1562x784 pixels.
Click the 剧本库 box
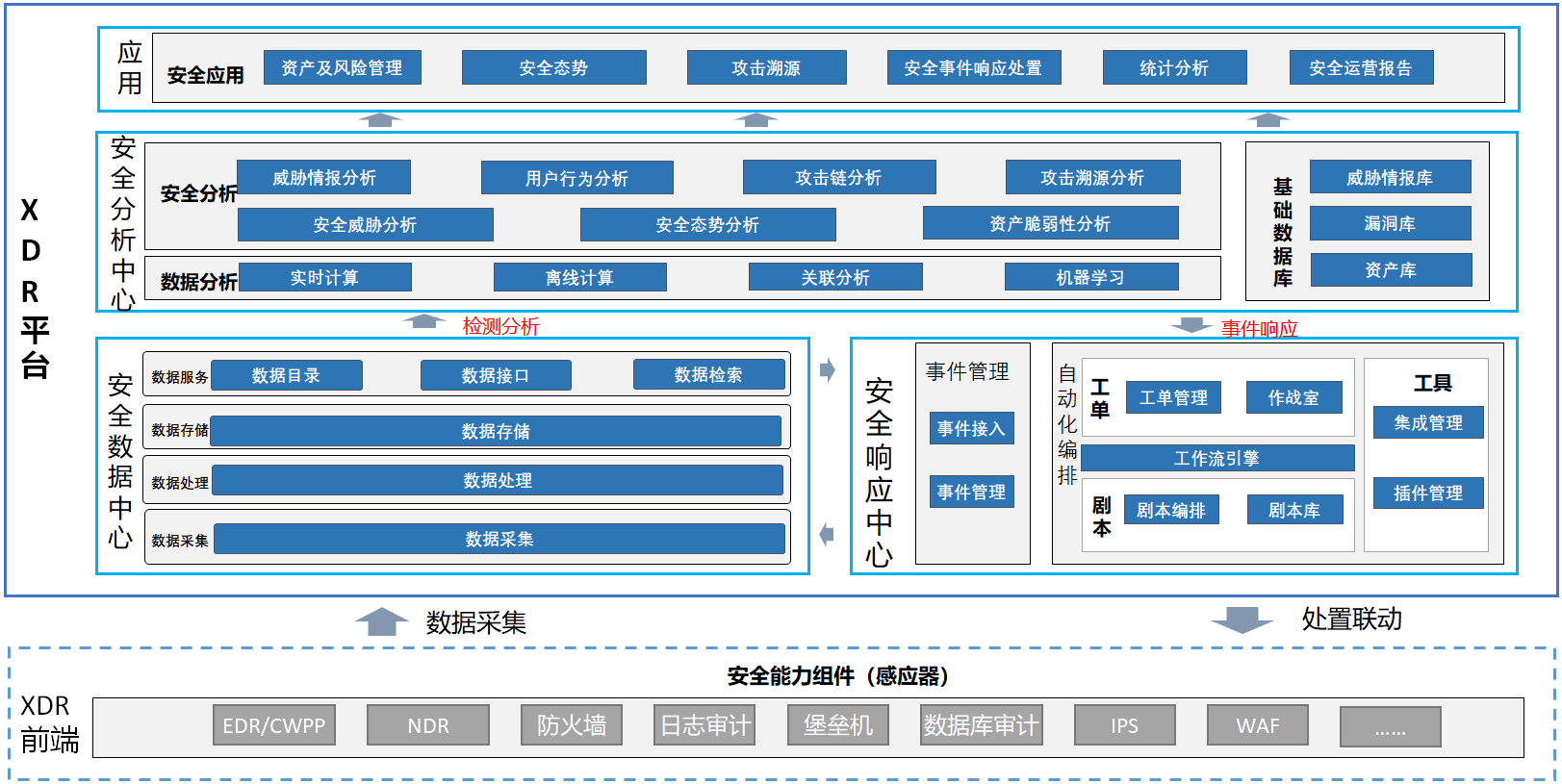point(1294,511)
